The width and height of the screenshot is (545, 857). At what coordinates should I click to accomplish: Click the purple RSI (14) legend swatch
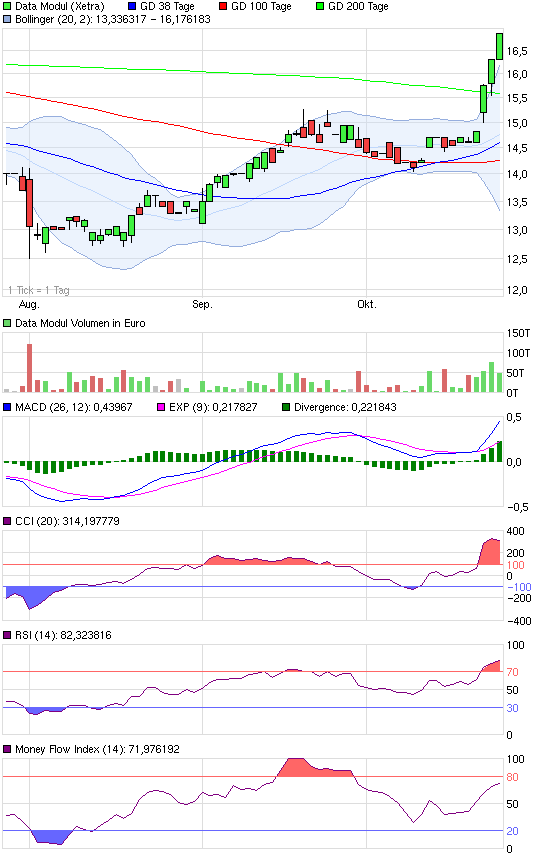click(7, 635)
